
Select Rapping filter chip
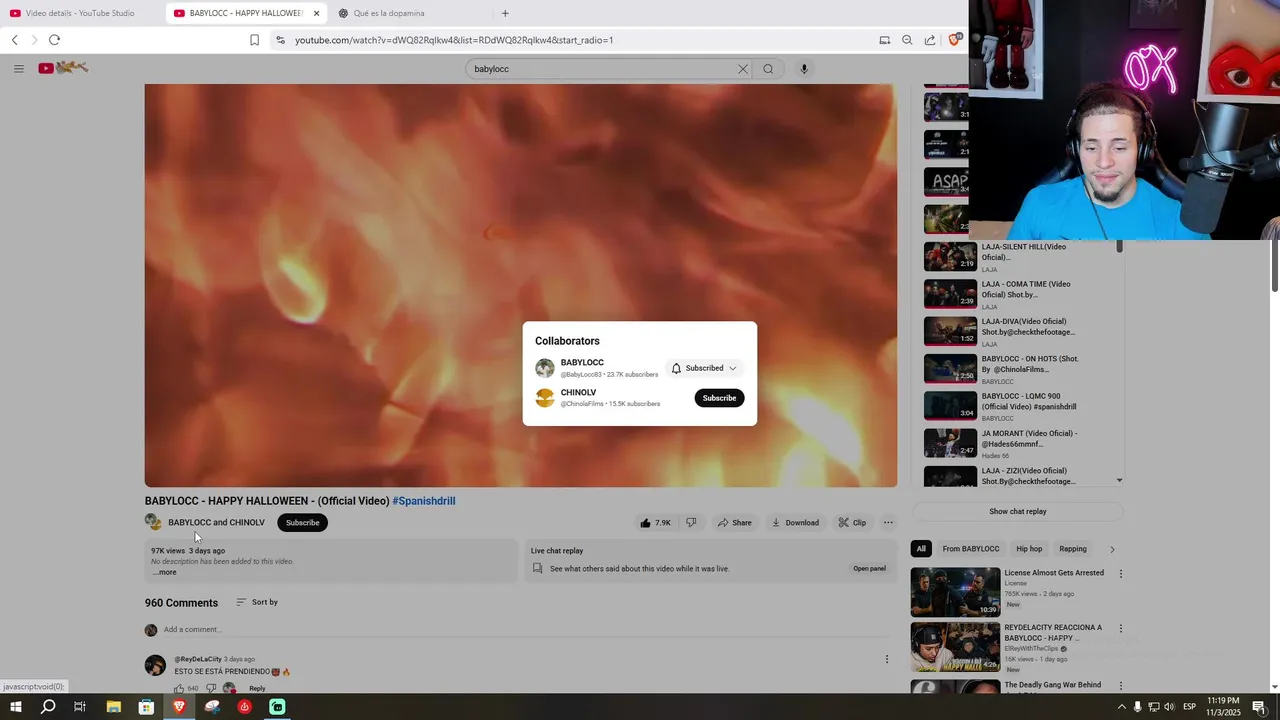pos(1073,549)
